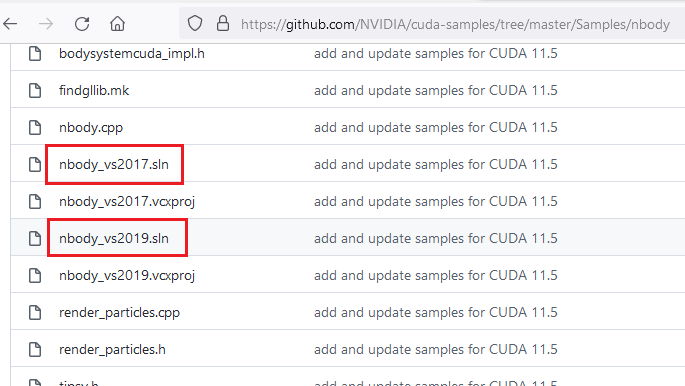The height and width of the screenshot is (386, 685).
Task: Open the findgllib.mk file
Action: (94, 90)
